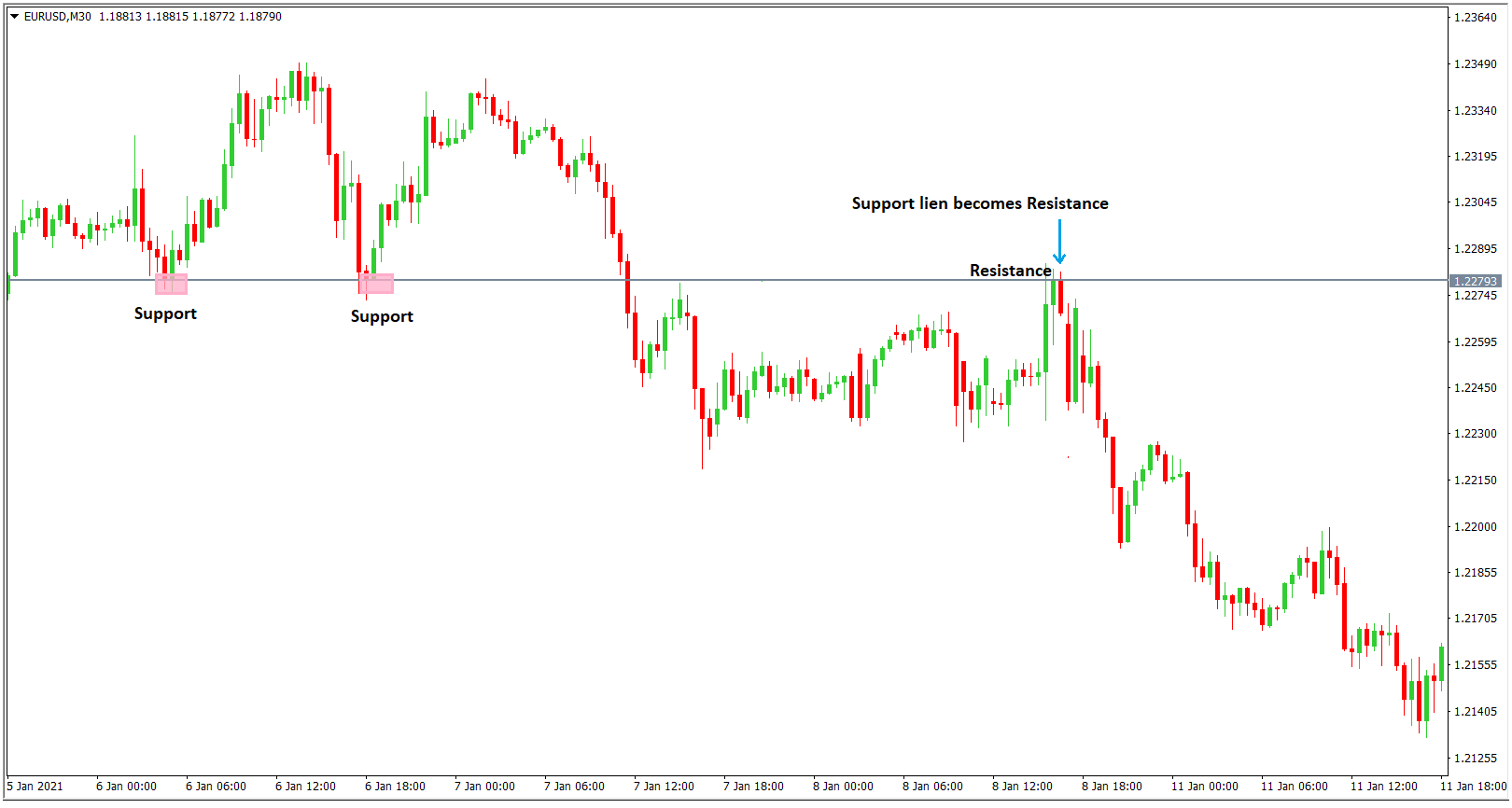Click the blue down arrow above Resistance
This screenshot has height=808, width=1512.
point(1059,243)
